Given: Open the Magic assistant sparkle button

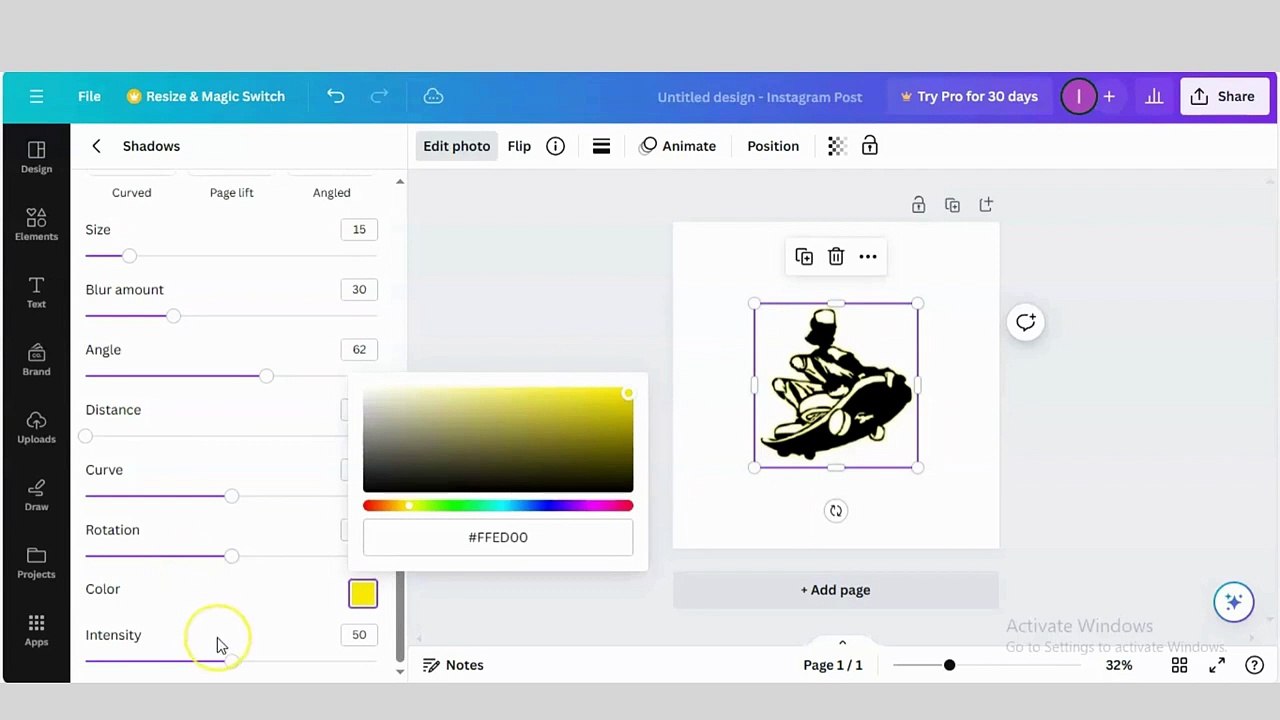Looking at the screenshot, I should 1234,602.
